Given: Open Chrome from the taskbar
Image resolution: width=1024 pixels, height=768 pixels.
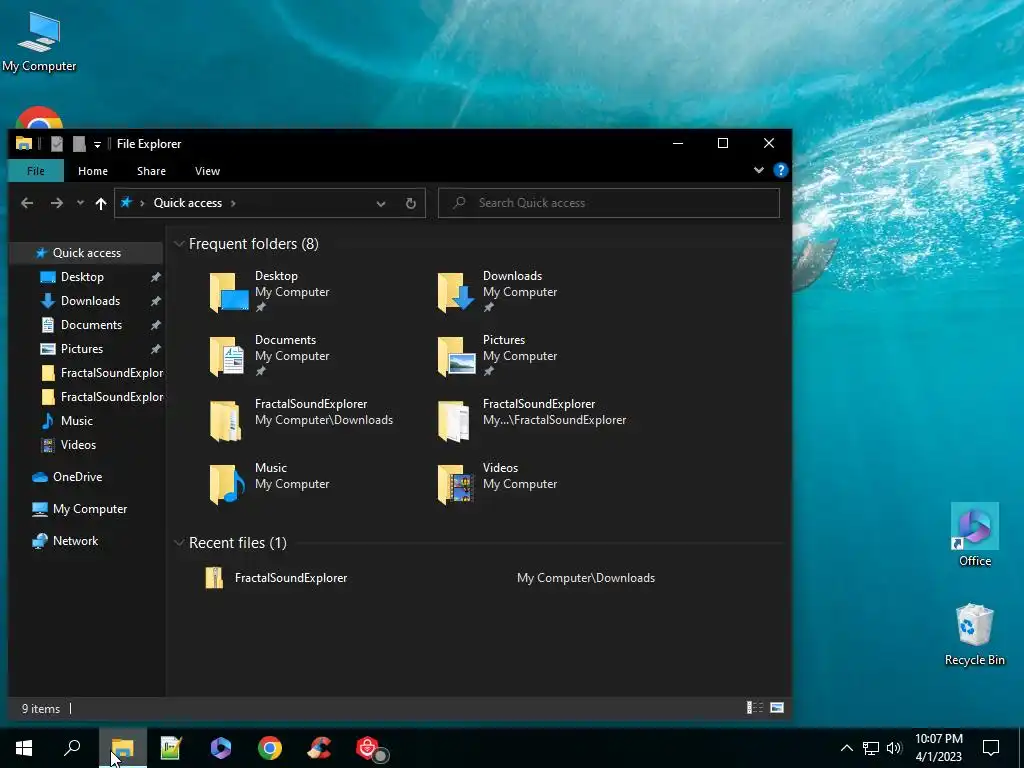Looking at the screenshot, I should [x=269, y=748].
